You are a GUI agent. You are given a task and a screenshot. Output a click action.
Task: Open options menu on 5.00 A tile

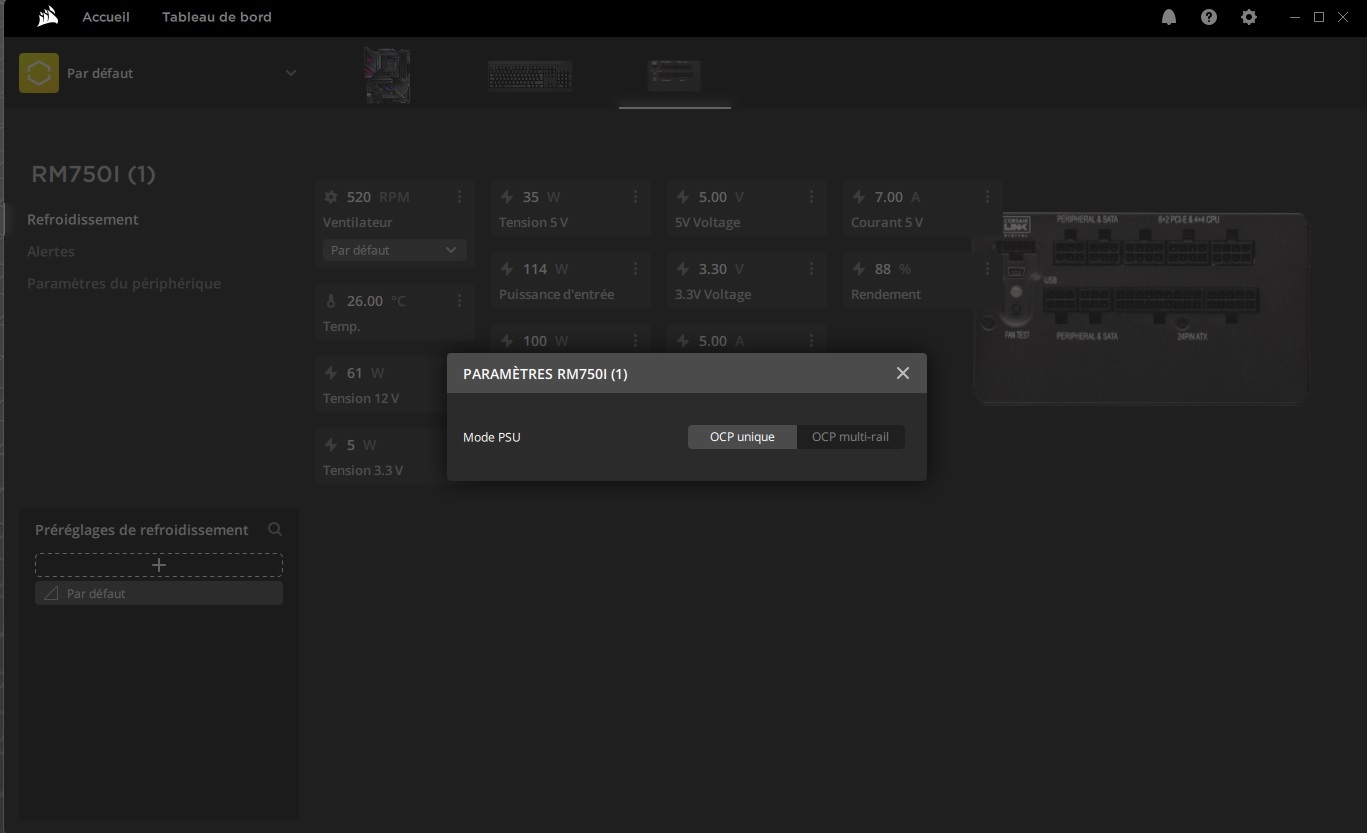click(x=811, y=341)
